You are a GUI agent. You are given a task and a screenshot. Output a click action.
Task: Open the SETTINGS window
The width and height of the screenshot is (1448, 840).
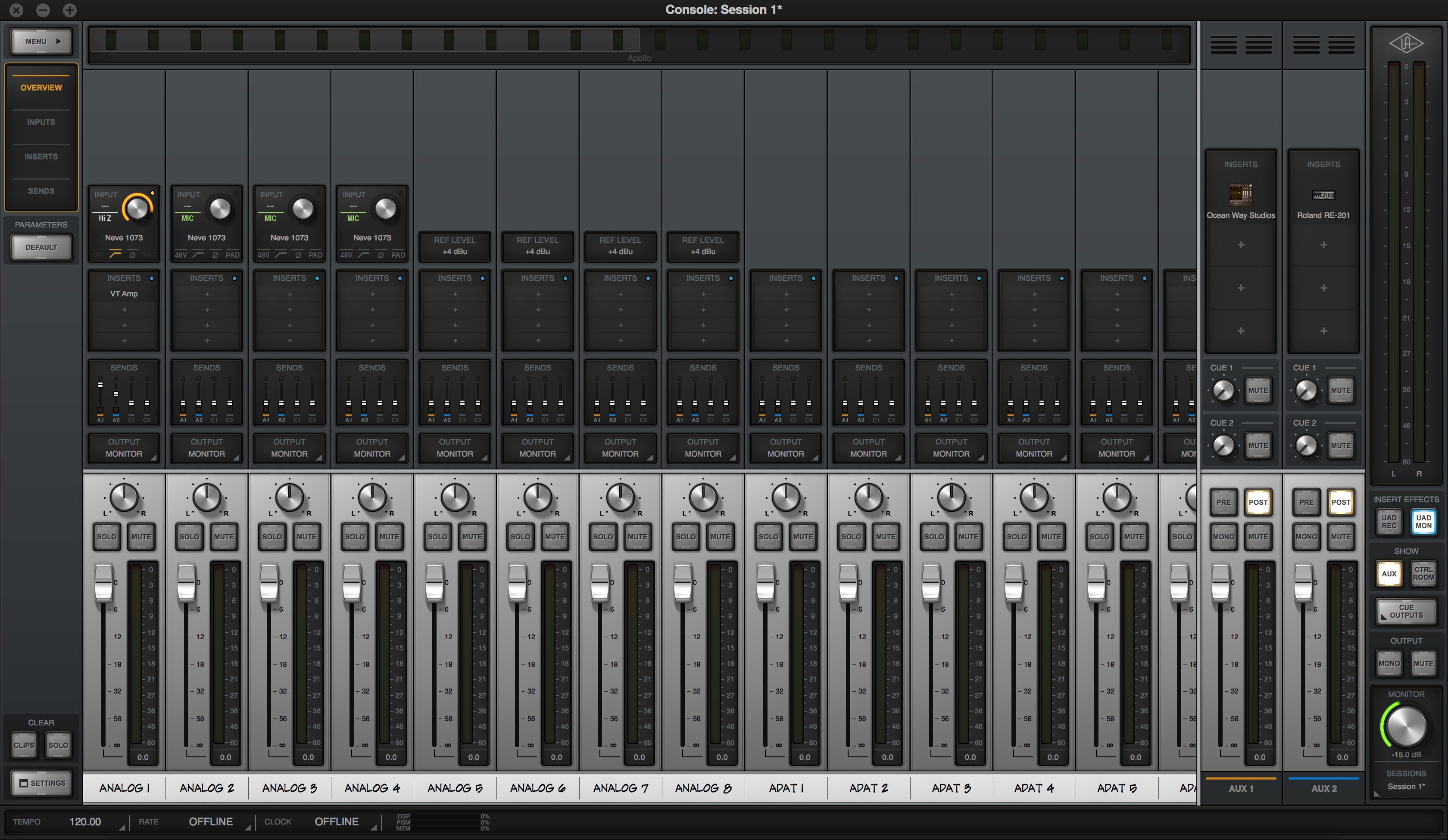[x=42, y=783]
